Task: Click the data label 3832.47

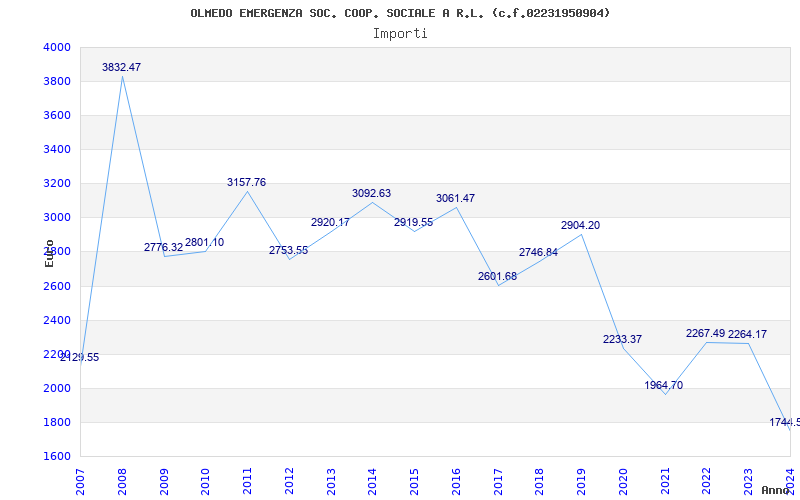Action: 121,67
